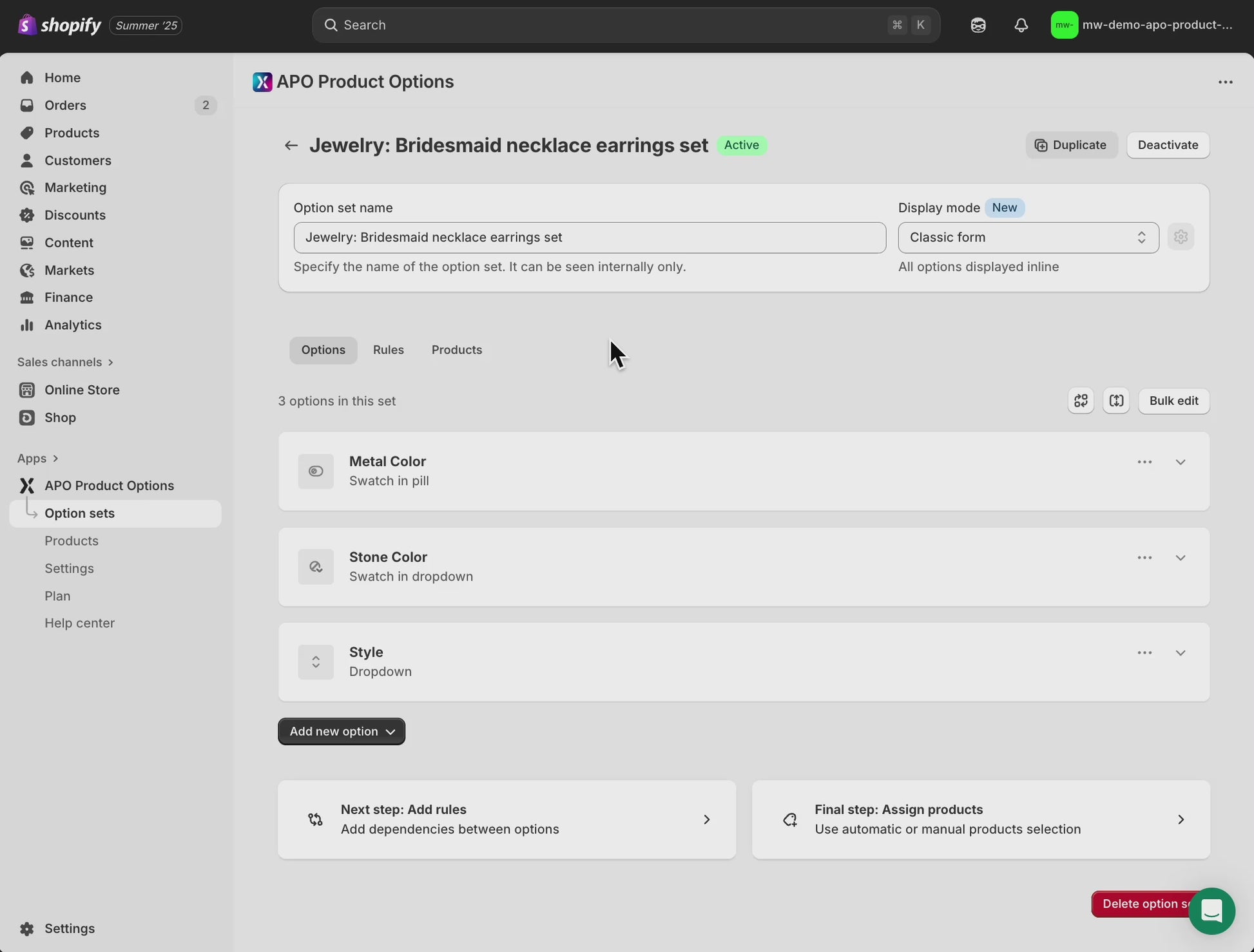The width and height of the screenshot is (1254, 952).
Task: Click the Deactivate button
Action: [1167, 145]
